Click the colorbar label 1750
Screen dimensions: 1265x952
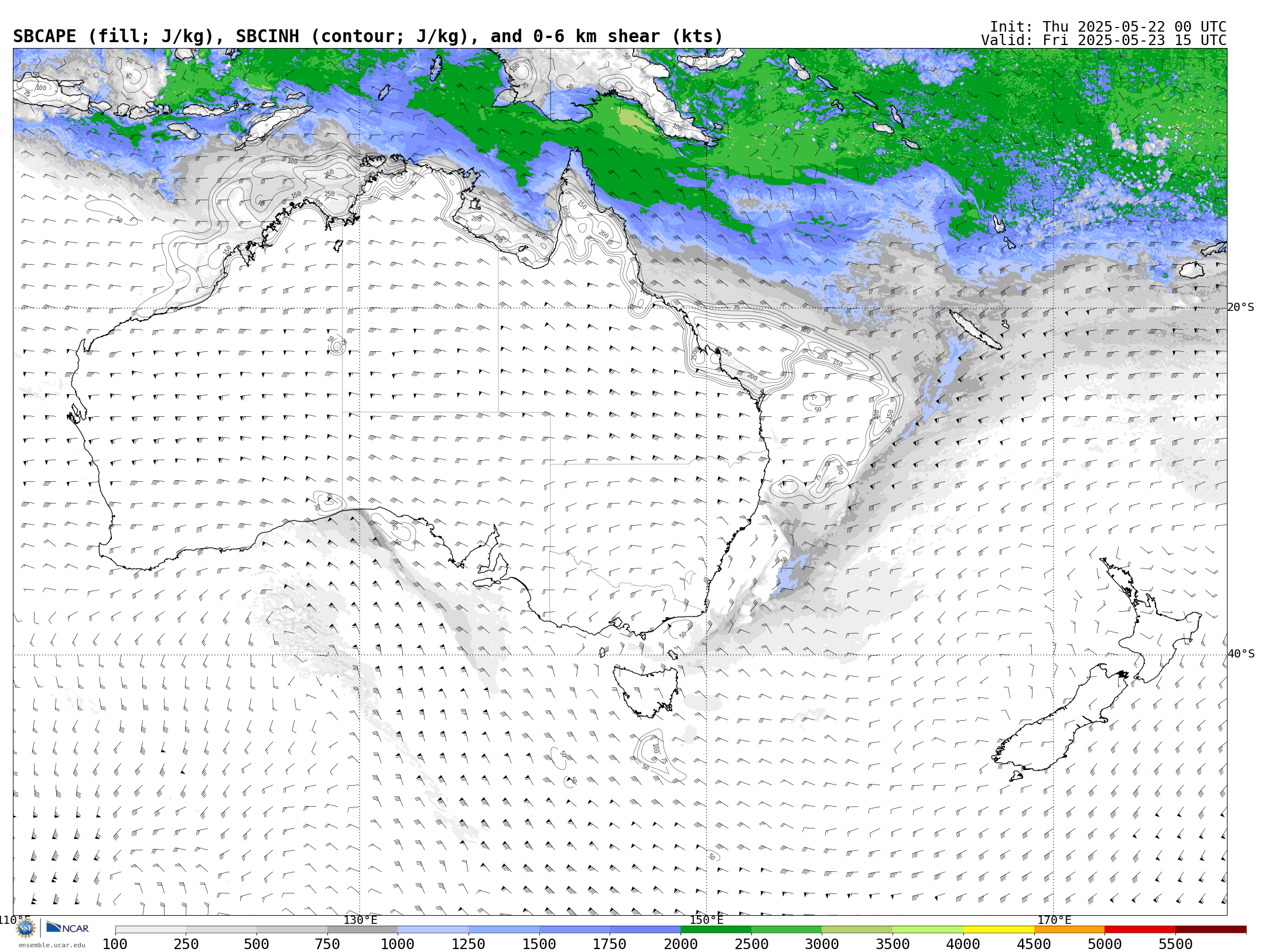[x=610, y=944]
